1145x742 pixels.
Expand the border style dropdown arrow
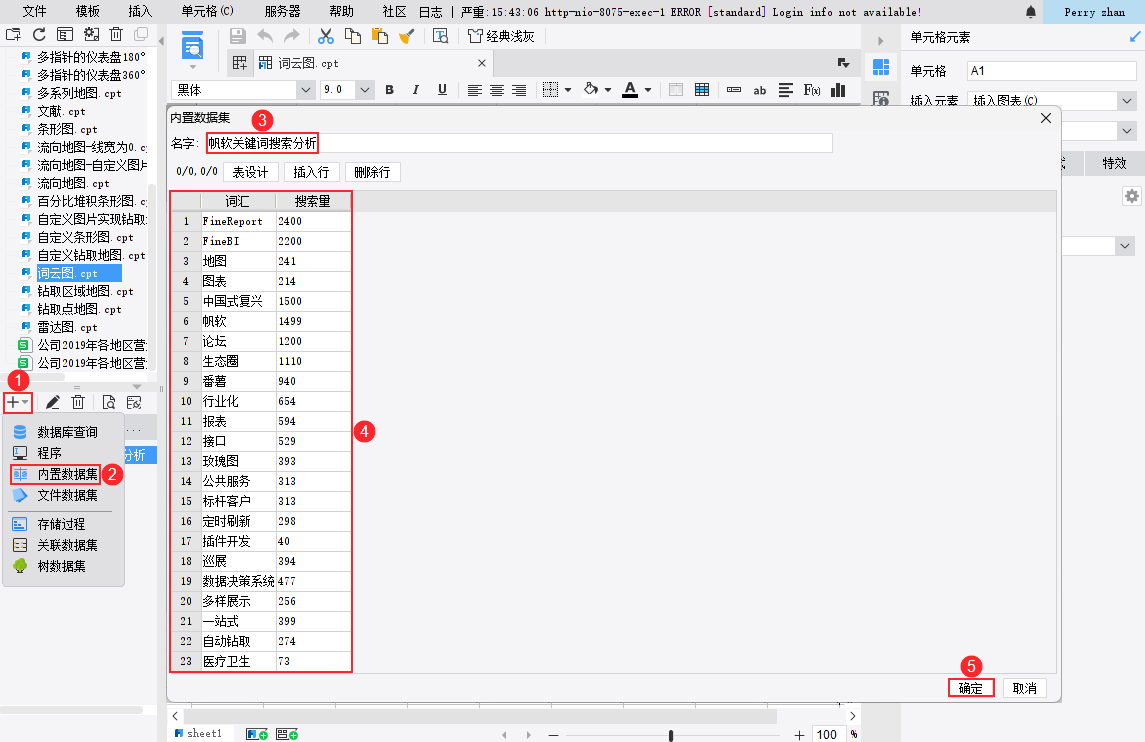click(567, 91)
